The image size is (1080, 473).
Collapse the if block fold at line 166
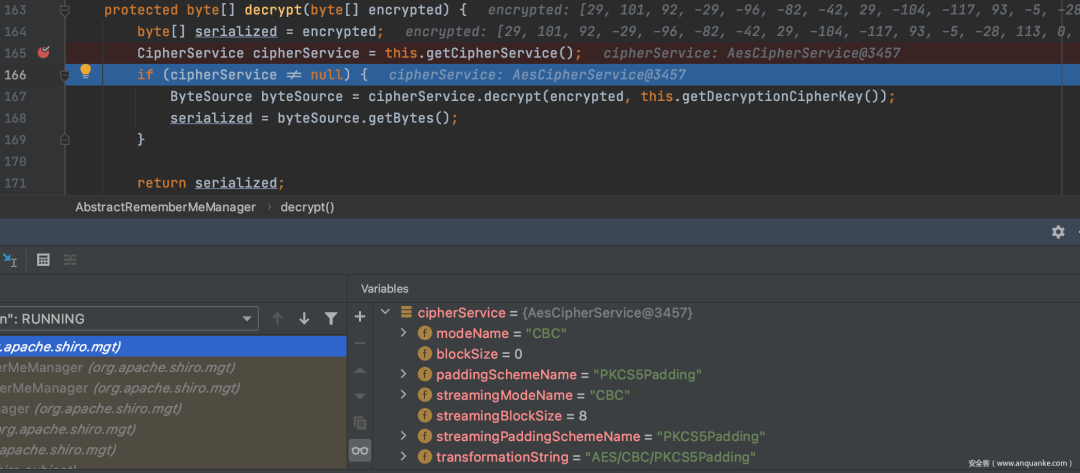tap(65, 74)
